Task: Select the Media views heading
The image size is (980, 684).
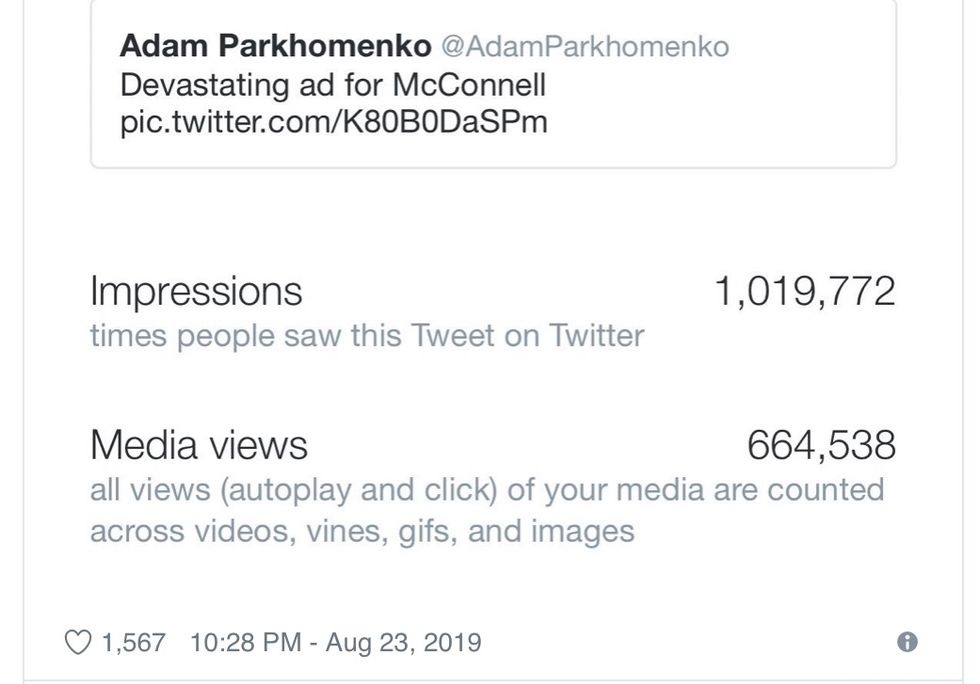Action: pyautogui.click(x=199, y=445)
